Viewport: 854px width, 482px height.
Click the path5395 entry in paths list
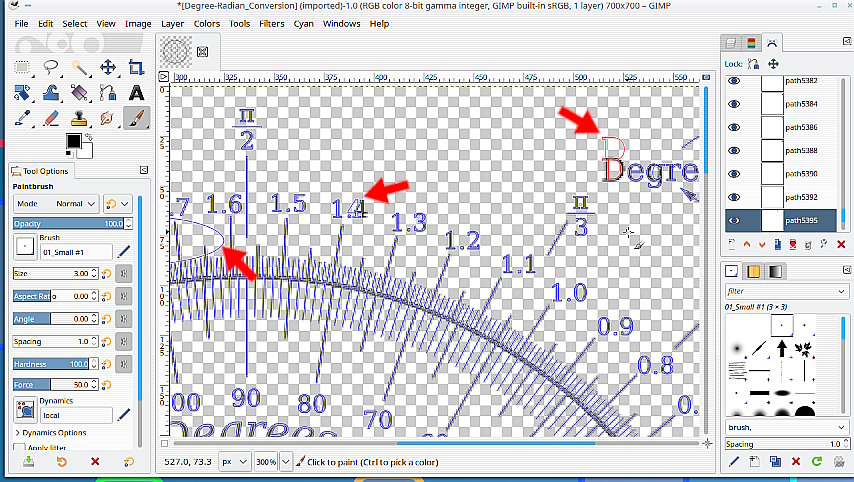pos(800,221)
